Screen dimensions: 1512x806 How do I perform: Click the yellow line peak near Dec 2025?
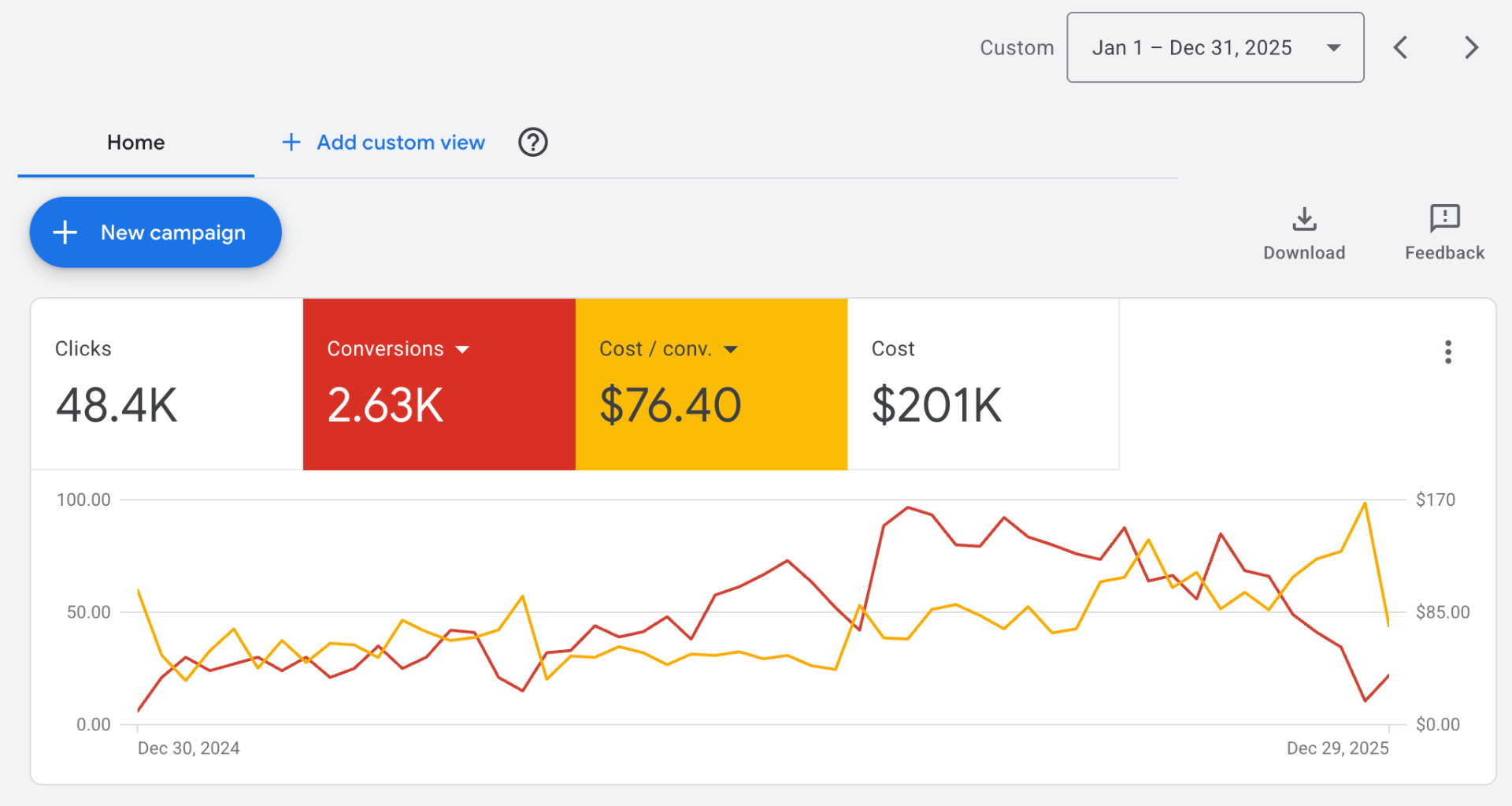1365,503
